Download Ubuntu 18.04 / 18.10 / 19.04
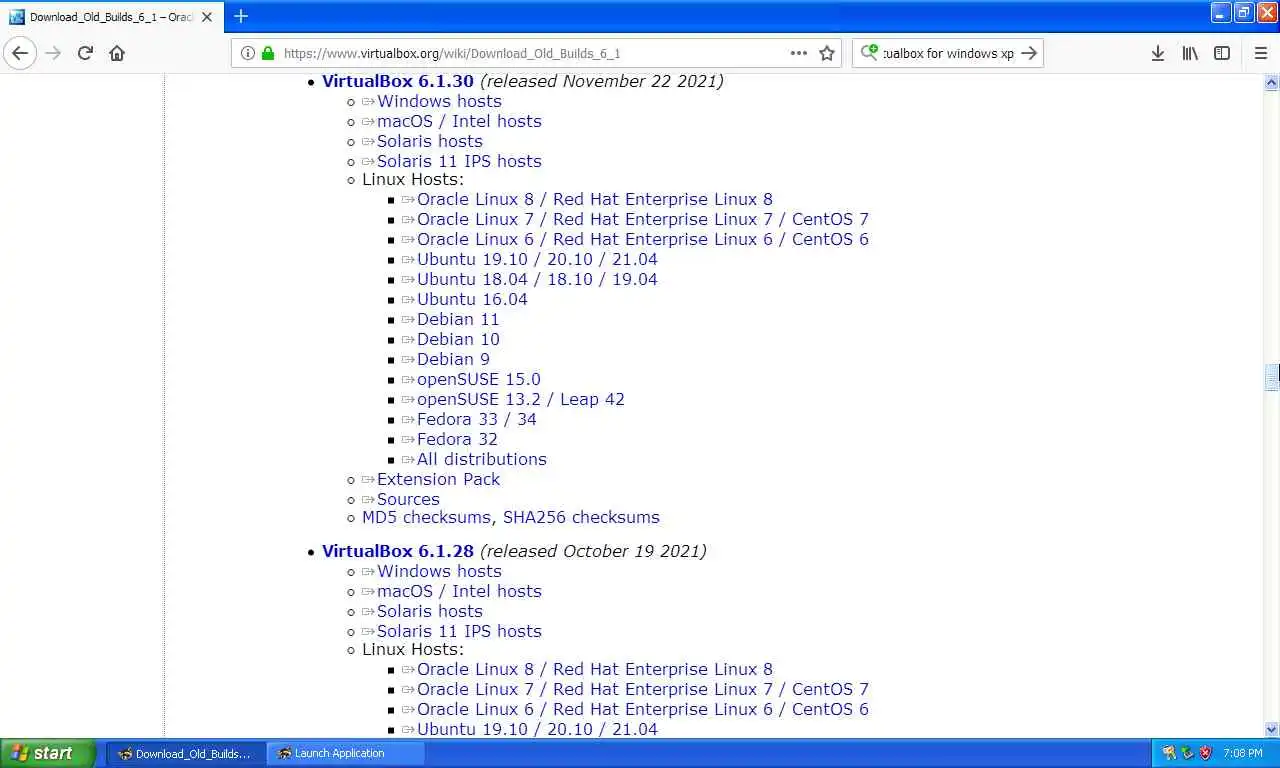This screenshot has width=1280, height=768. (537, 279)
